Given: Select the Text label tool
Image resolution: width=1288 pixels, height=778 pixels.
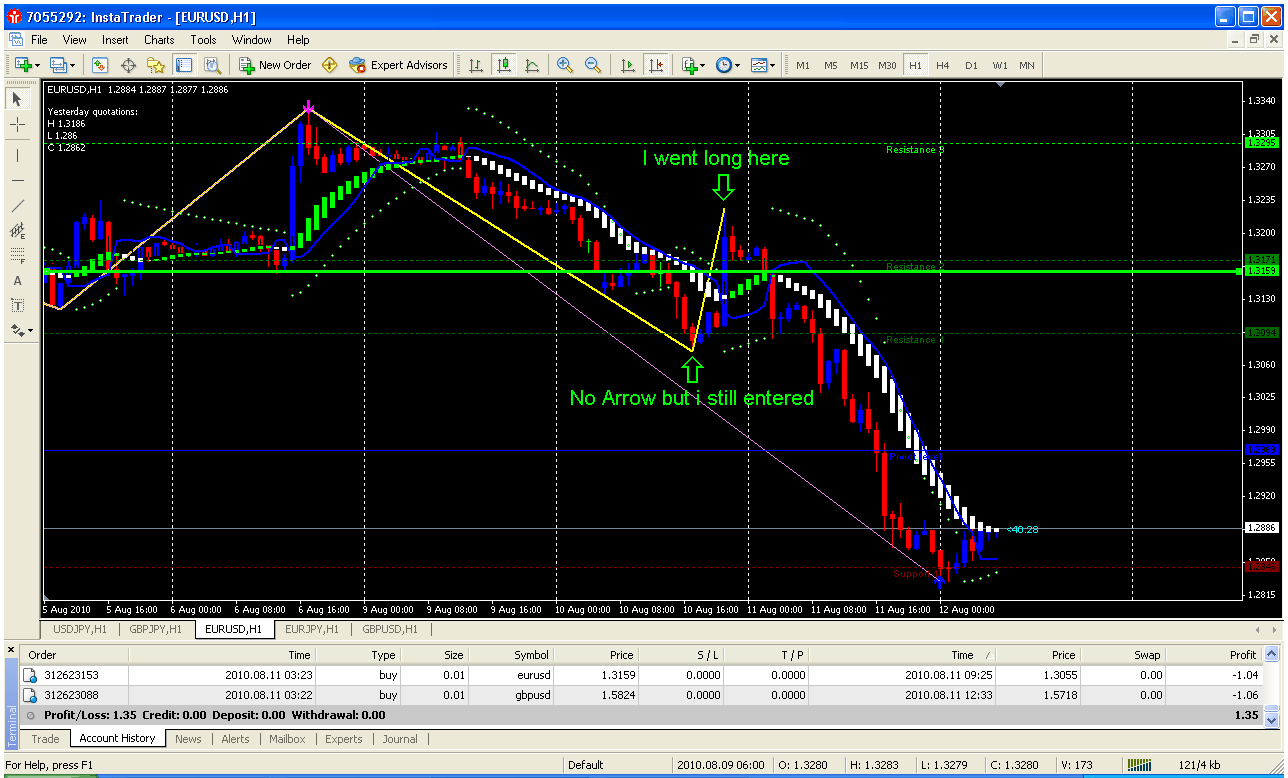Looking at the screenshot, I should (18, 281).
